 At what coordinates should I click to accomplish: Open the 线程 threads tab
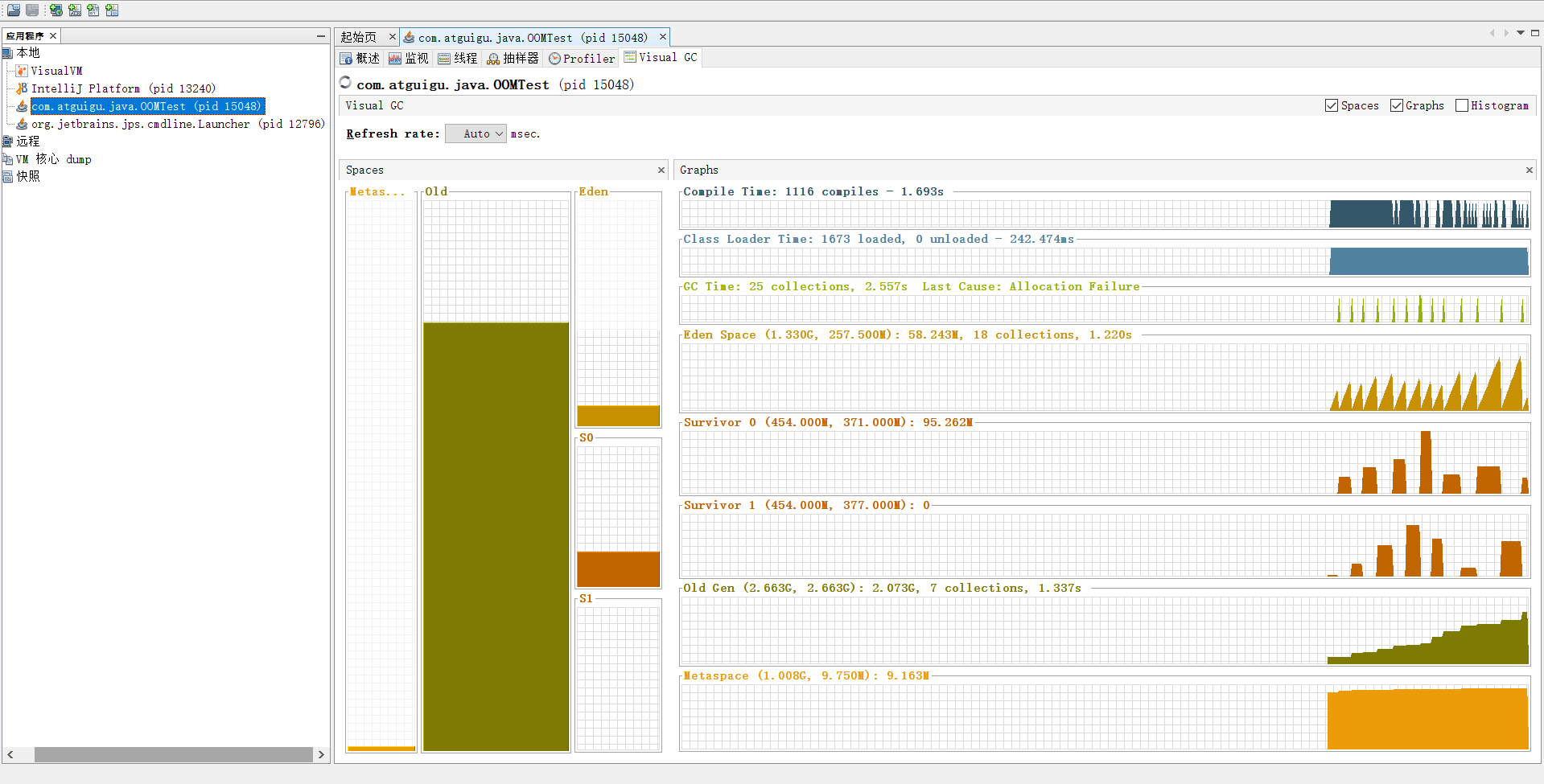(x=458, y=59)
